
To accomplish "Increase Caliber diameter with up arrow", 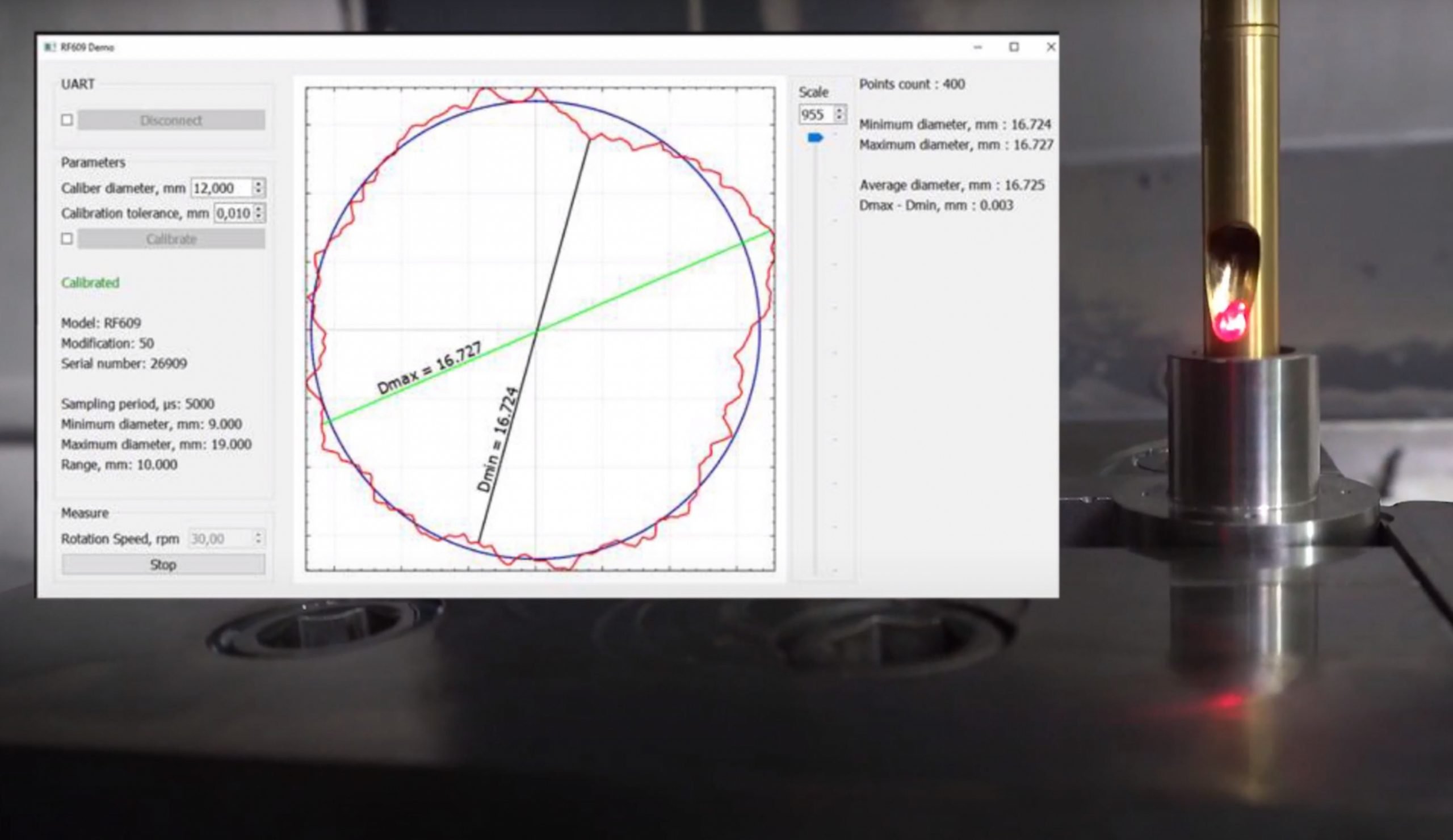I will [258, 183].
